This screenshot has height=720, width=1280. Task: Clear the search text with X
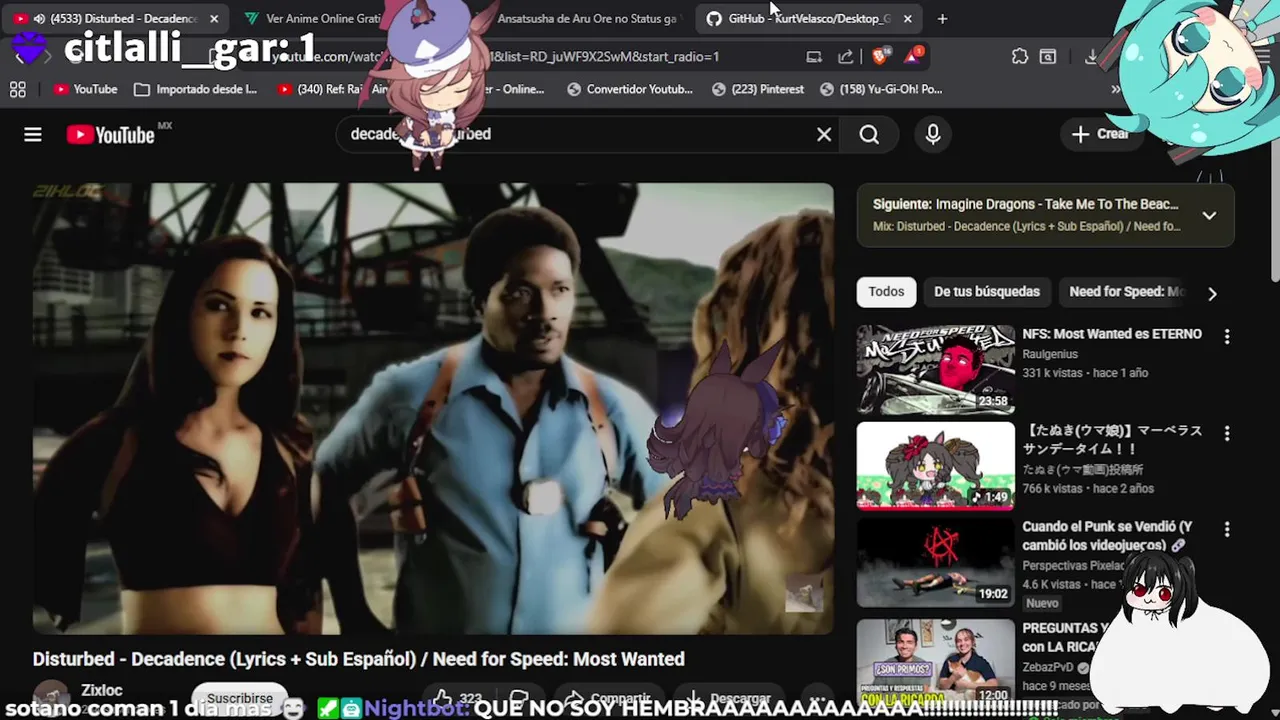tap(824, 134)
